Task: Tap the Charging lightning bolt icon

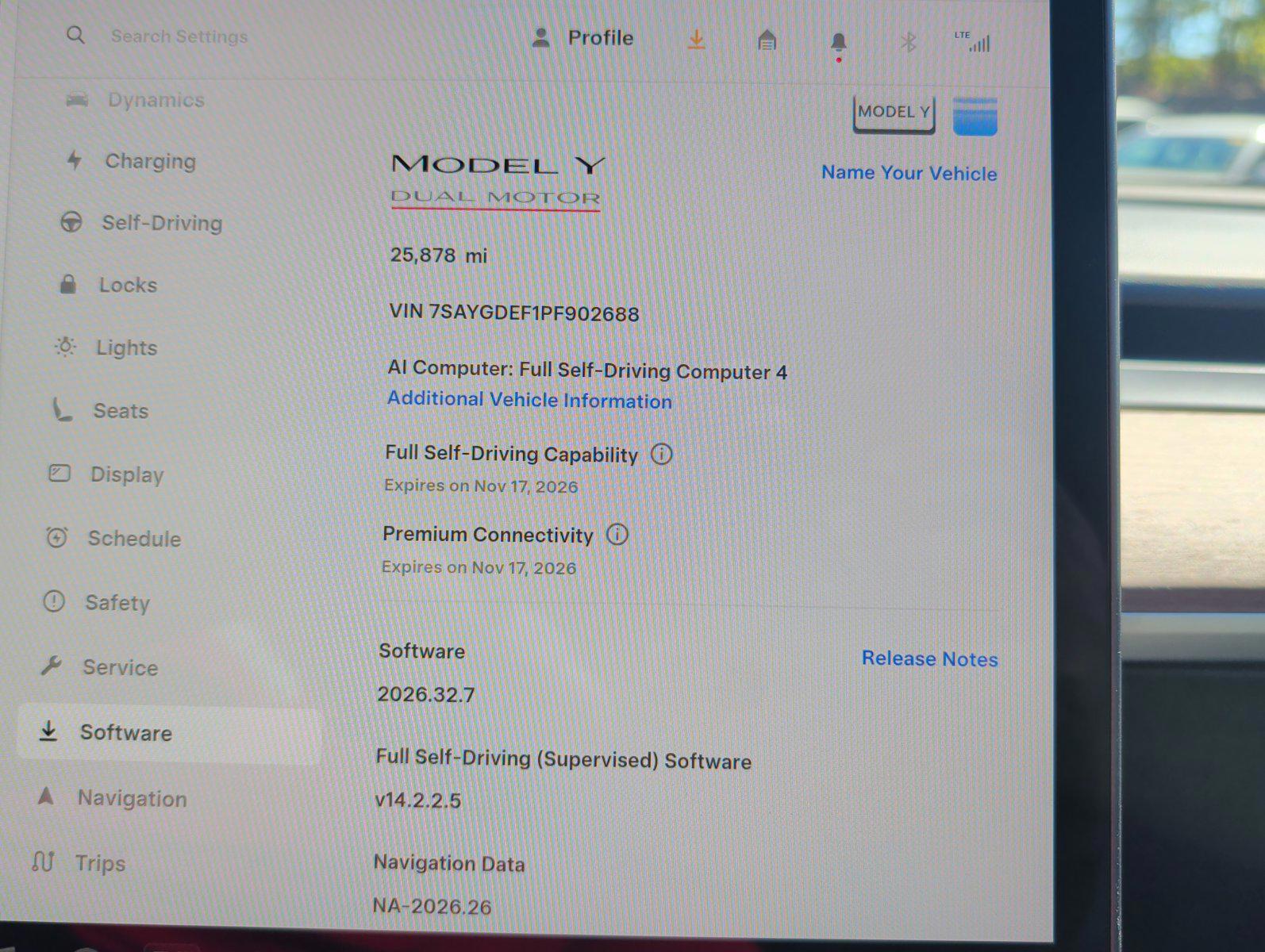Action: click(75, 159)
